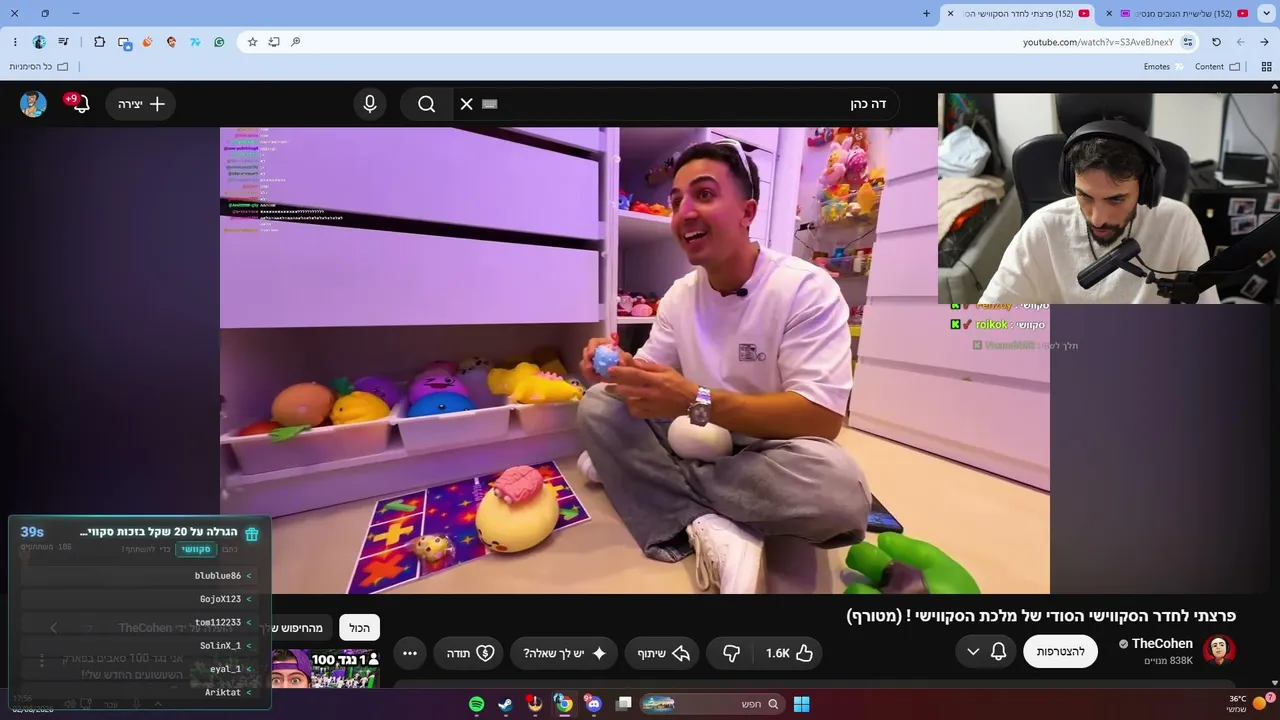Open YouTube notifications bell
Screen dimensions: 1280x720
[x=80, y=104]
